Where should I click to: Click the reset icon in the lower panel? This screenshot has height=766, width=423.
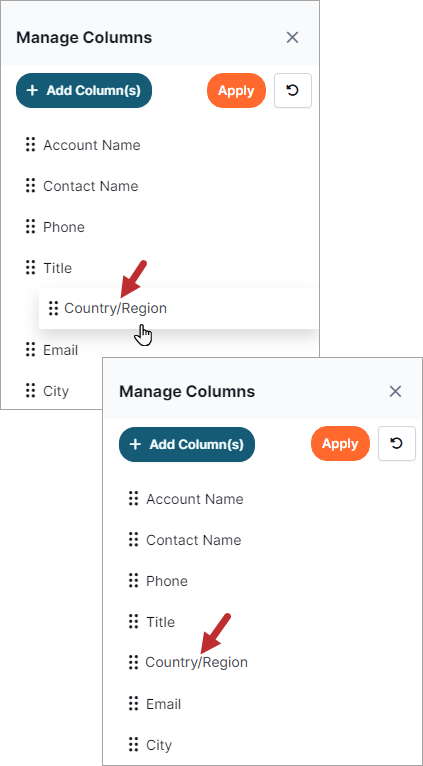[x=397, y=444]
